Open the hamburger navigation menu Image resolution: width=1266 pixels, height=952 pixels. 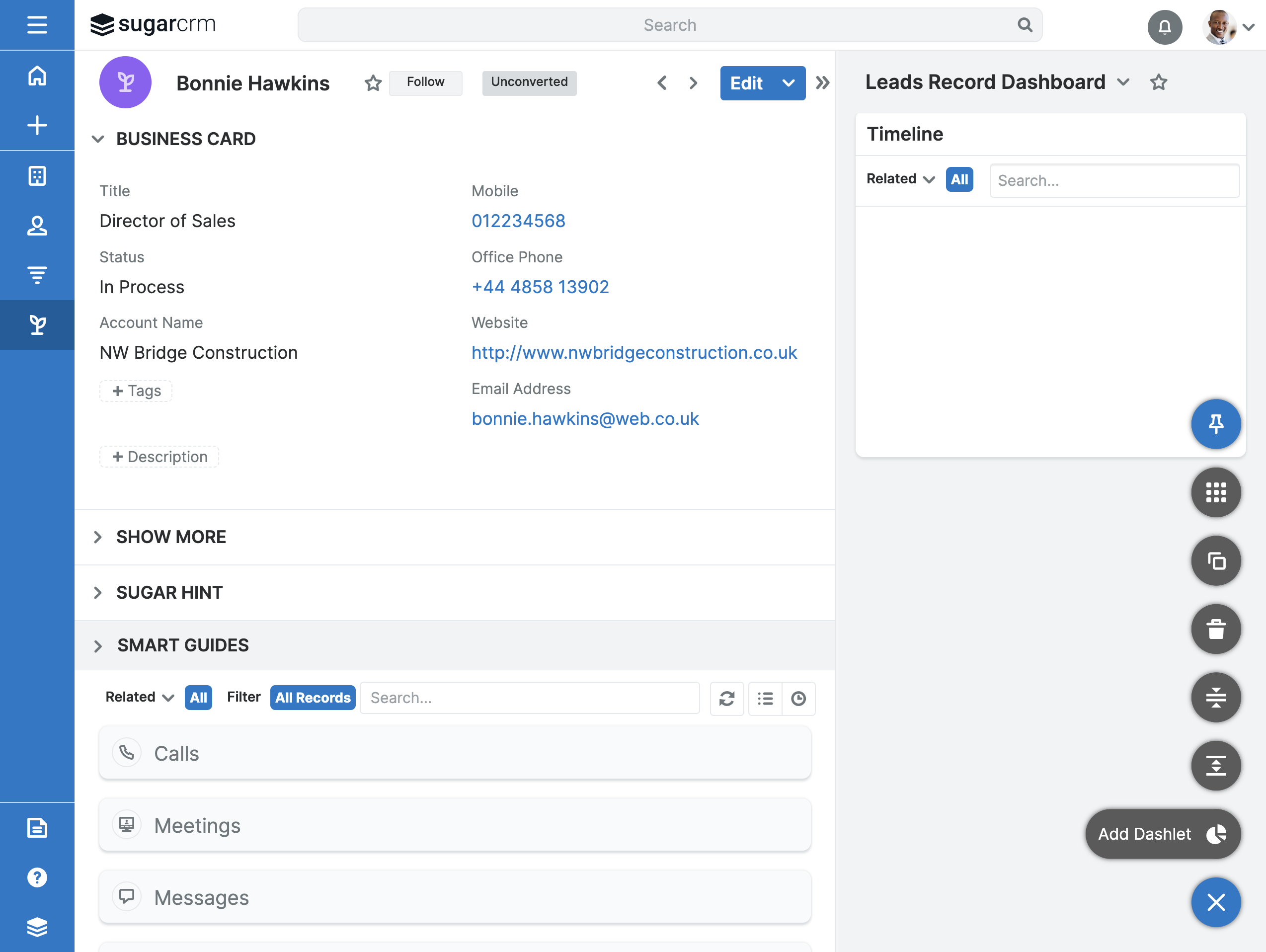point(37,25)
